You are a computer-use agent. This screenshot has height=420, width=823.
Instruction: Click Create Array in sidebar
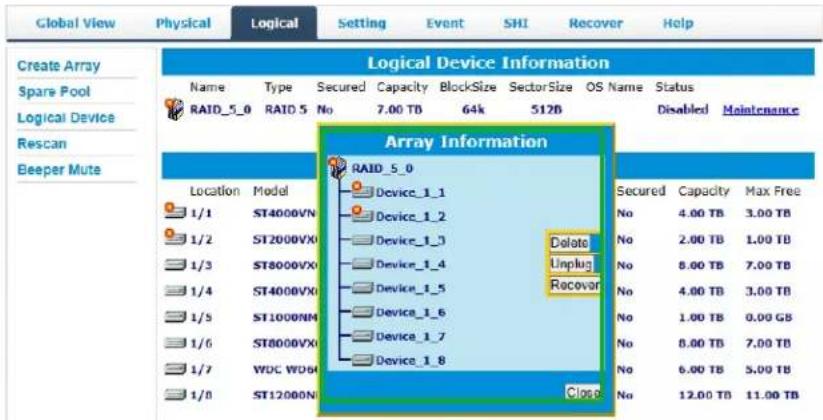point(58,66)
